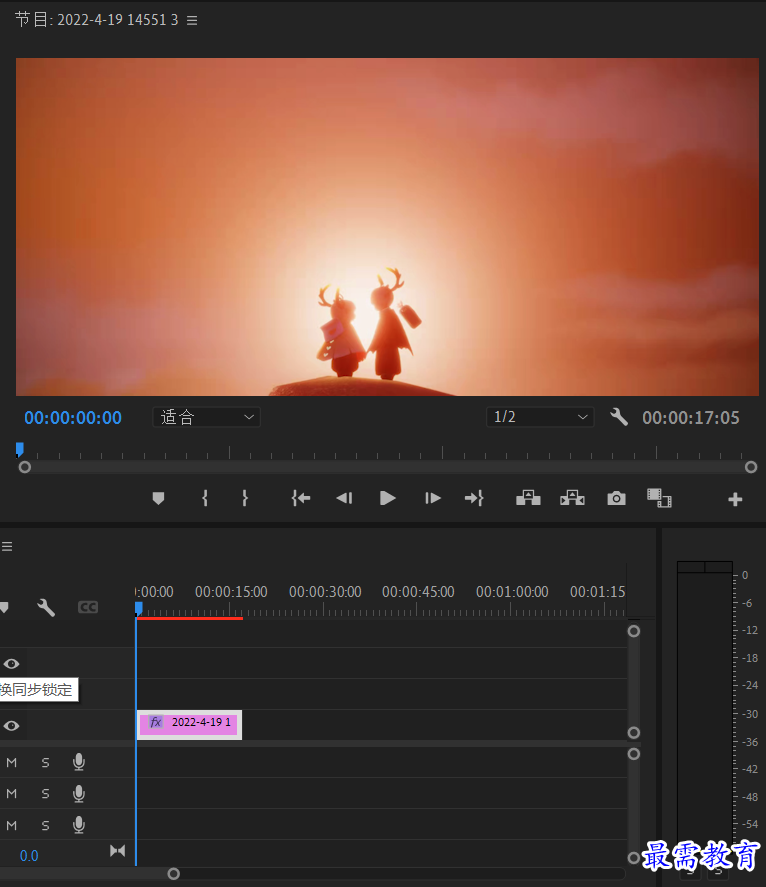The height and width of the screenshot is (887, 766).
Task: Click the Mark In button
Action: coord(205,498)
